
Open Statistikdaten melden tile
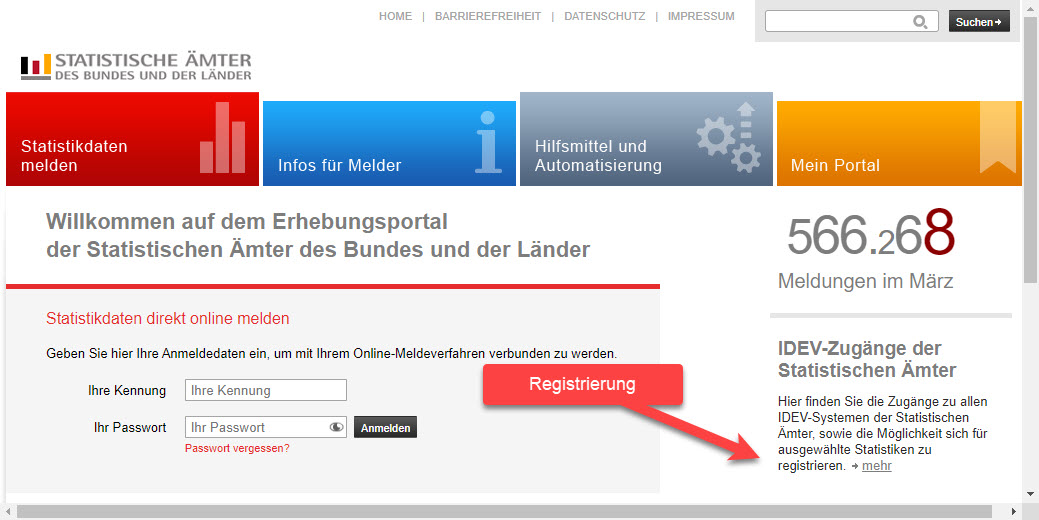click(x=133, y=139)
